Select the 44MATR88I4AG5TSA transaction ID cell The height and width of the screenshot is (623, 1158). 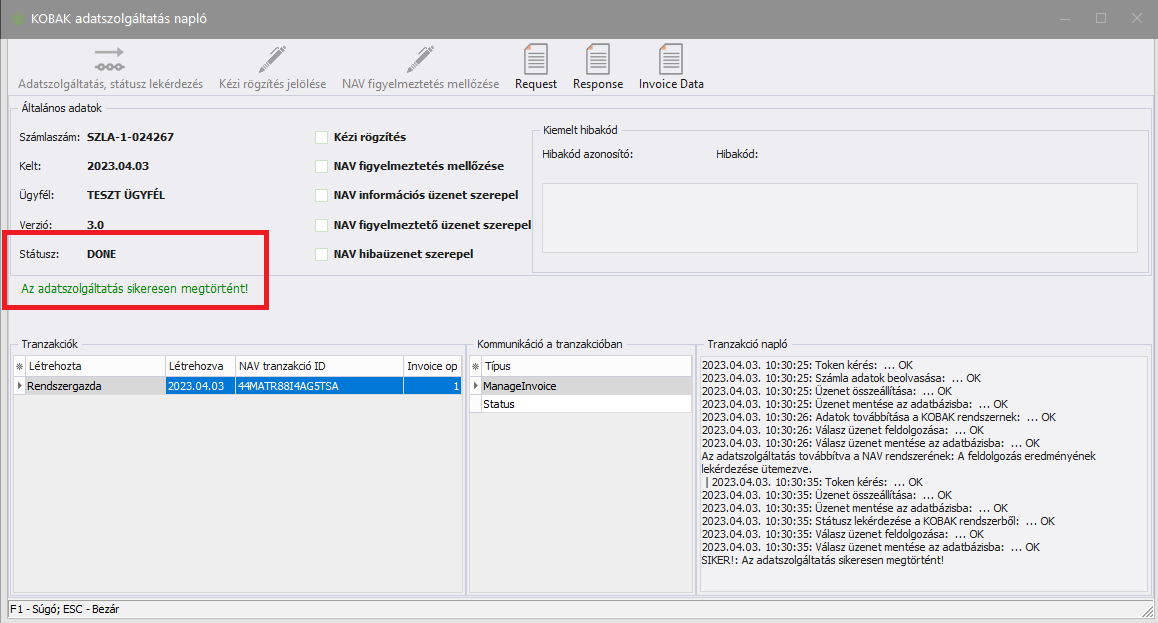click(x=318, y=385)
